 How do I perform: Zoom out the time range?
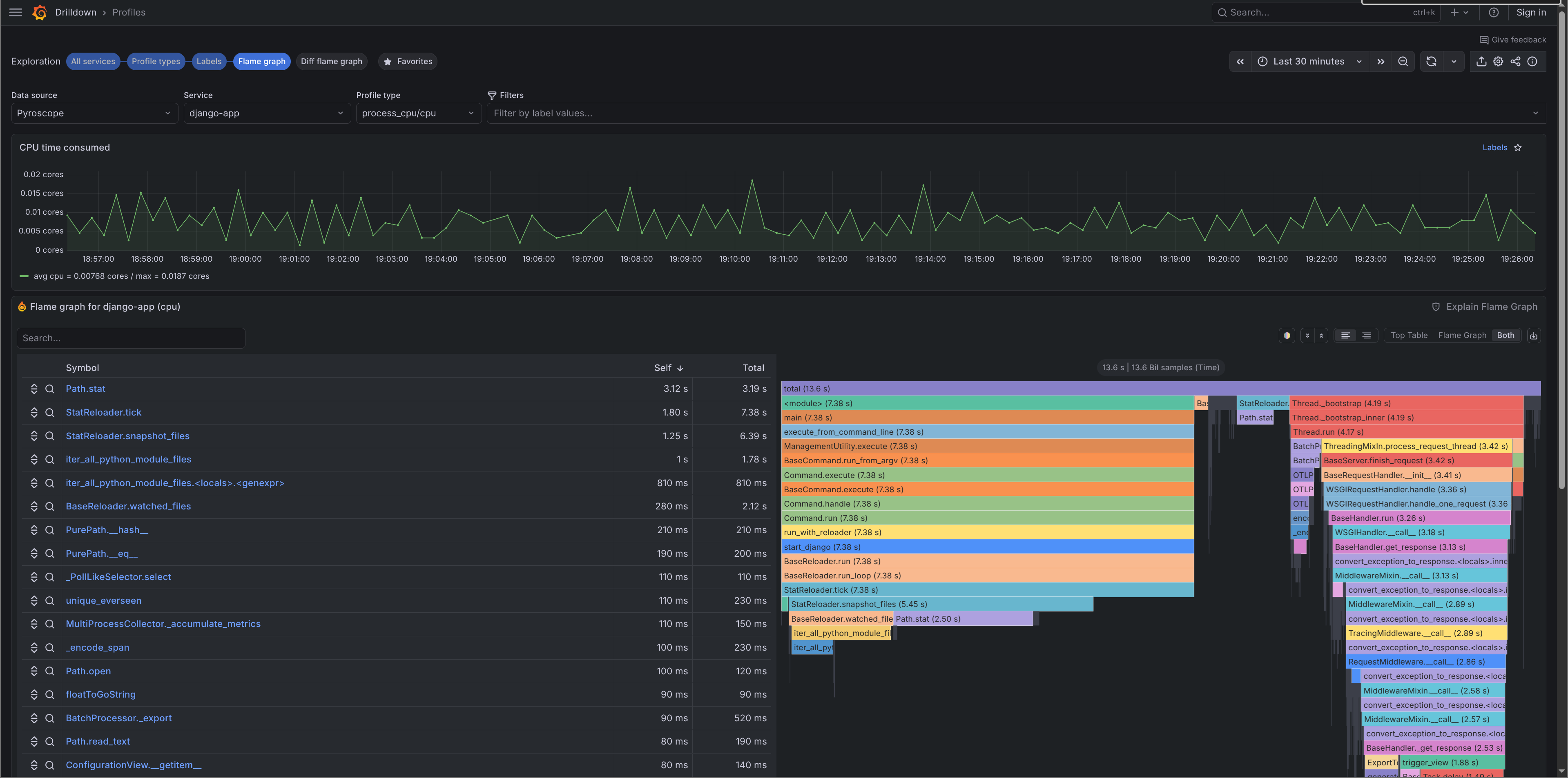pos(1403,61)
